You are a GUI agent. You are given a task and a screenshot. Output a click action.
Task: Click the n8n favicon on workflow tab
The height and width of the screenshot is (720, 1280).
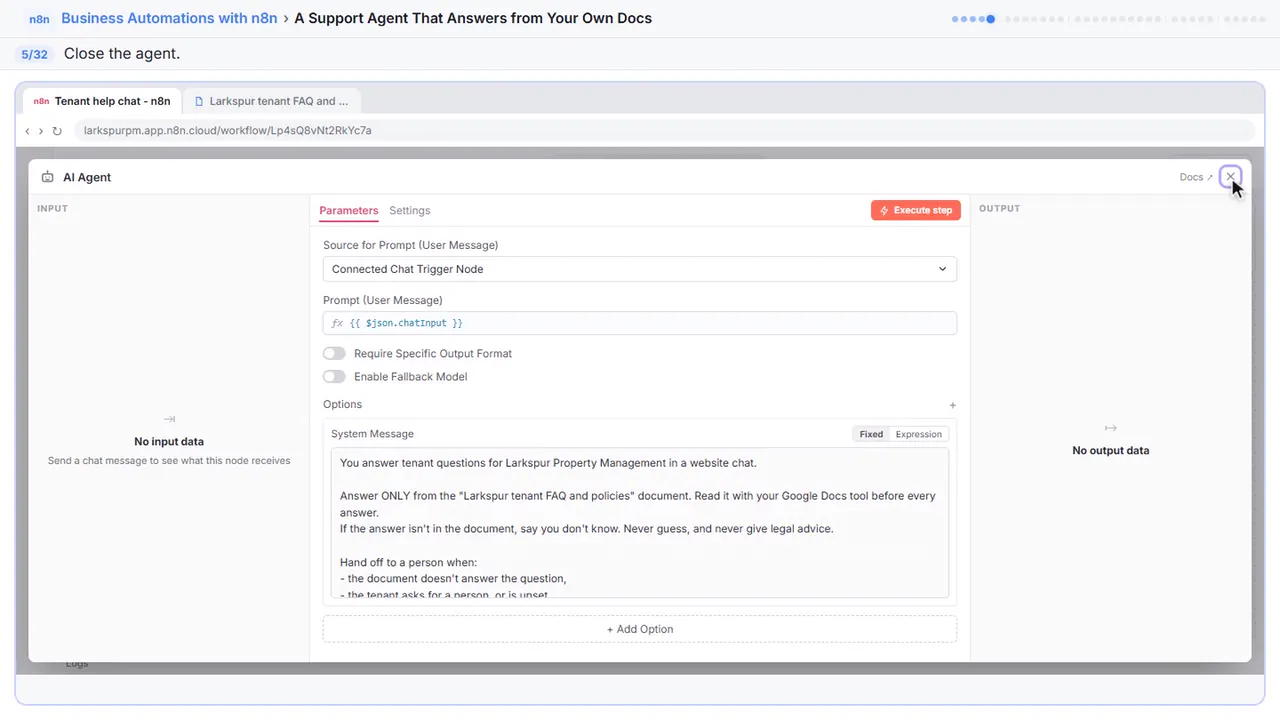coord(41,101)
